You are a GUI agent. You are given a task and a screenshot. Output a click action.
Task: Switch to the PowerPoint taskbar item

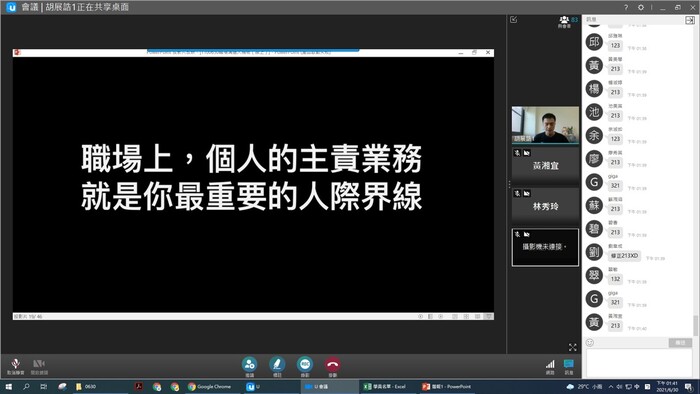point(447,386)
